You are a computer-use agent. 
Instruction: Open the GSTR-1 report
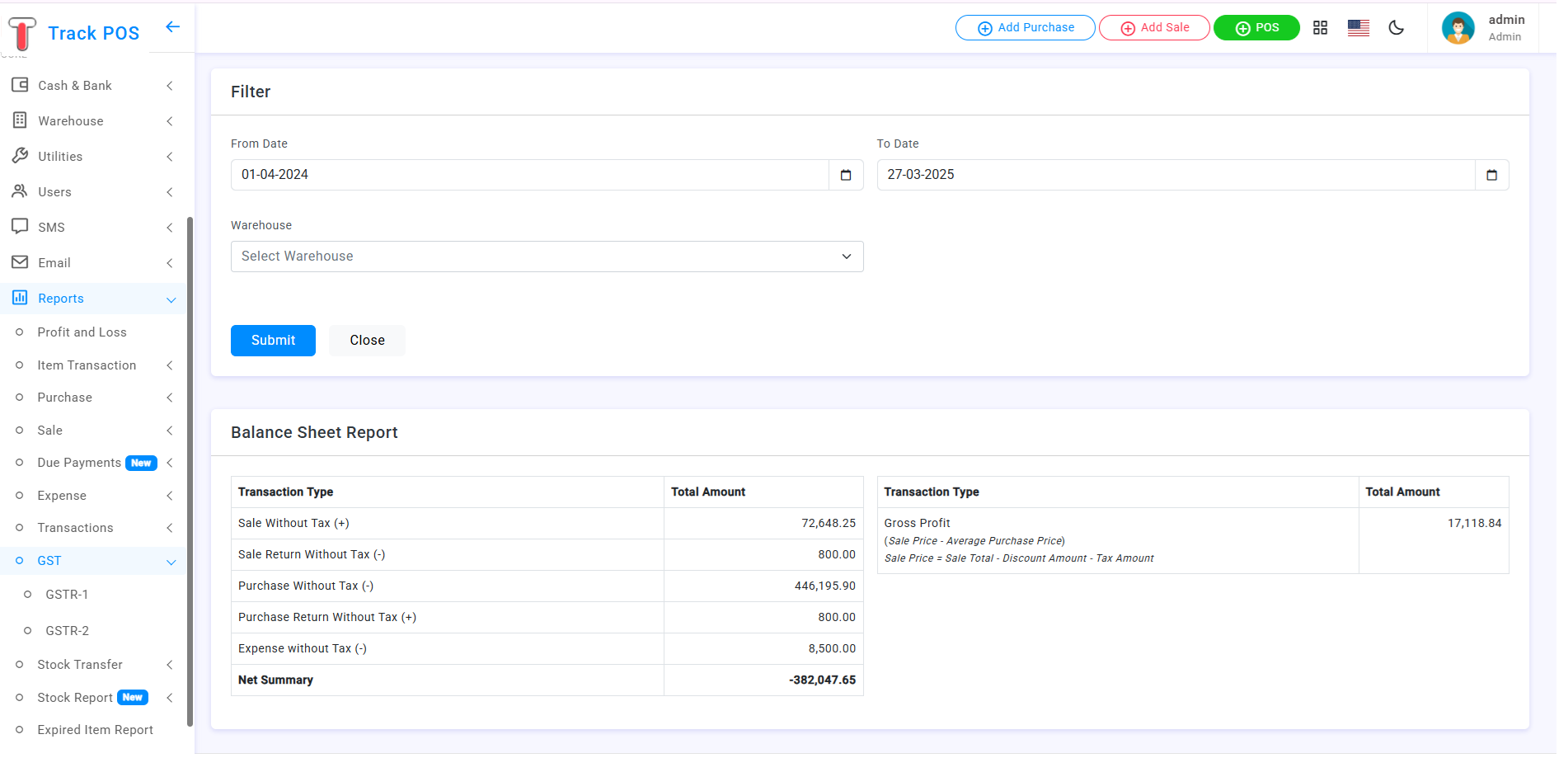click(x=67, y=595)
